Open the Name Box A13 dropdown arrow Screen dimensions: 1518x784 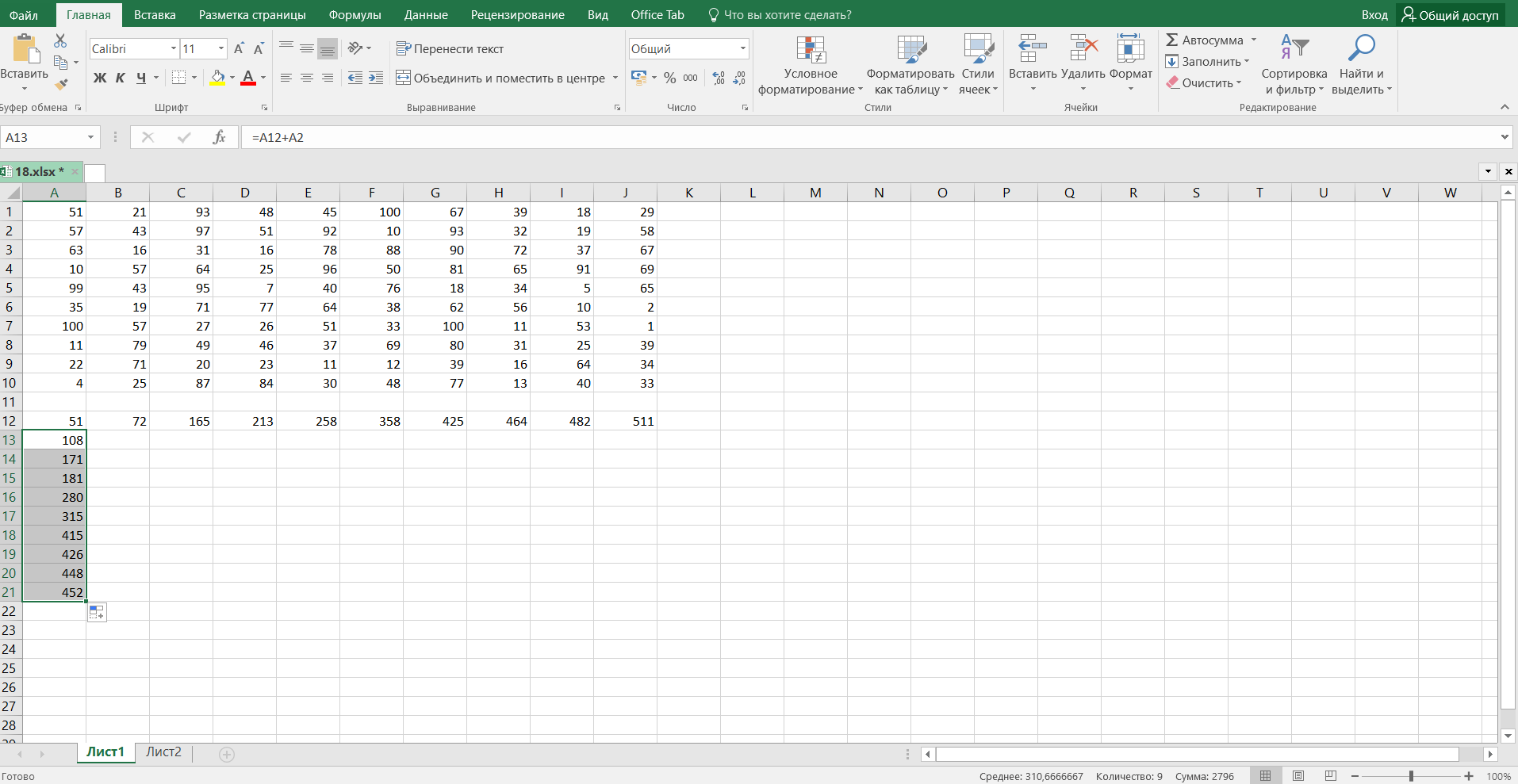pyautogui.click(x=90, y=137)
